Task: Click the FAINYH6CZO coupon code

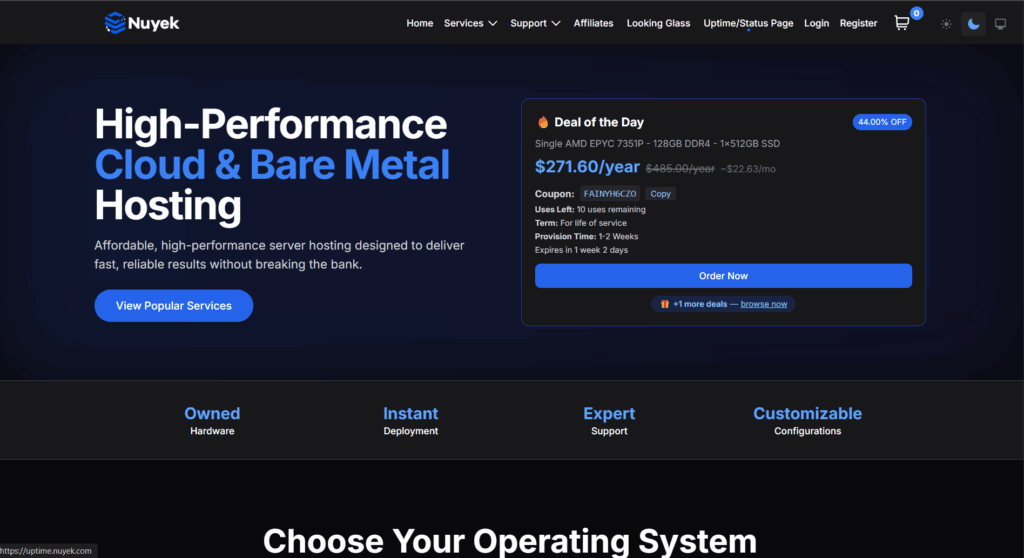Action: point(609,193)
